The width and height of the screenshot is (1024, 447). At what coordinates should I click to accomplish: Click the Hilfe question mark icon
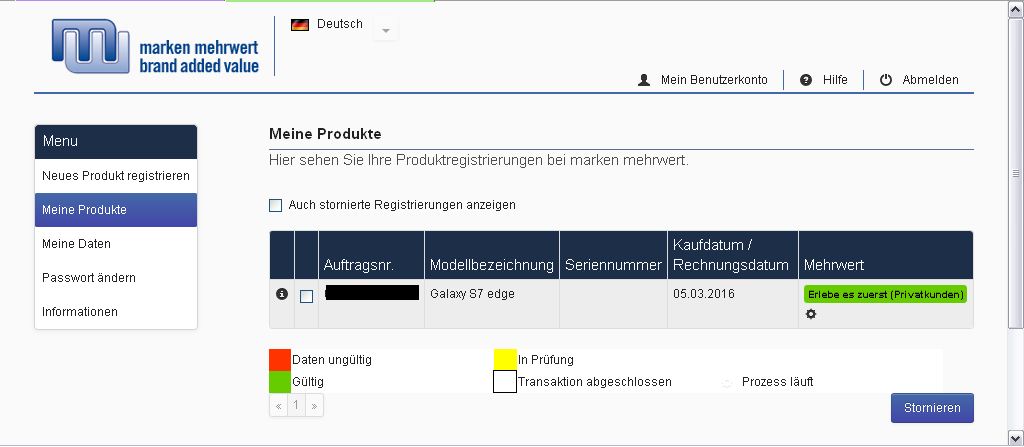click(806, 80)
